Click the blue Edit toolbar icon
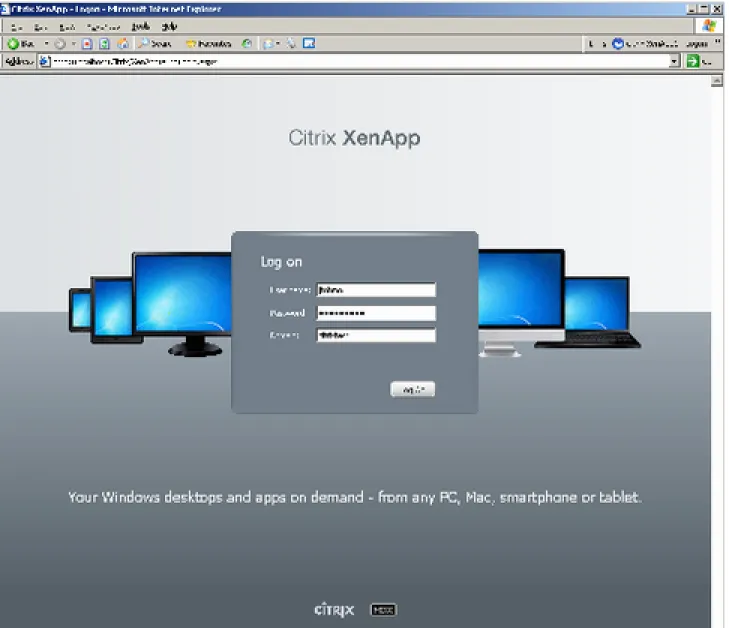The height and width of the screenshot is (628, 729). [309, 43]
